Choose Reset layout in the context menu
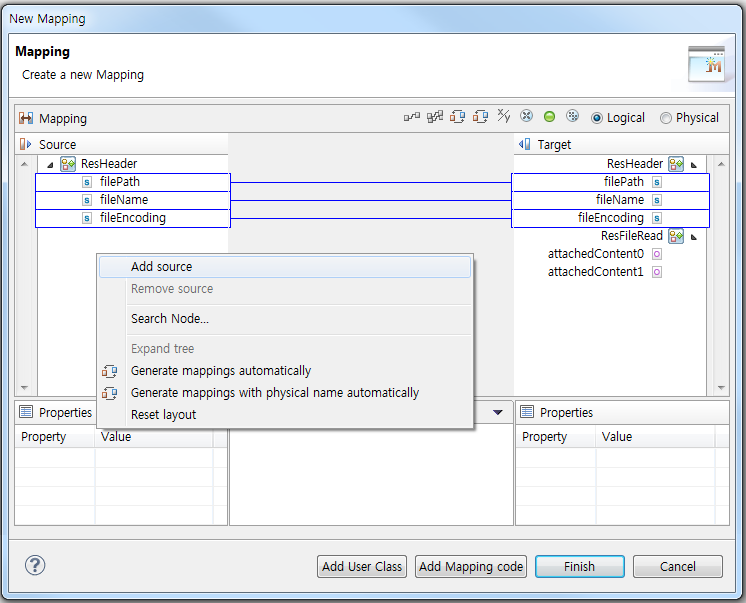746x603 pixels. tap(285, 415)
